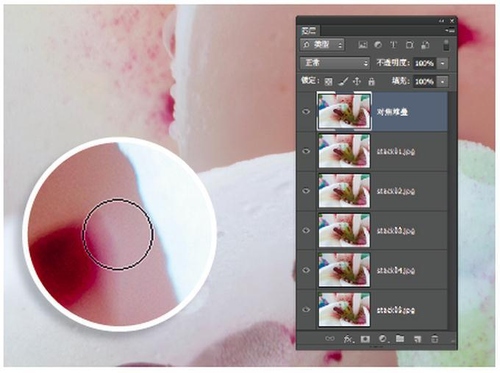Hide the stack01.jpg layer

(x=306, y=151)
